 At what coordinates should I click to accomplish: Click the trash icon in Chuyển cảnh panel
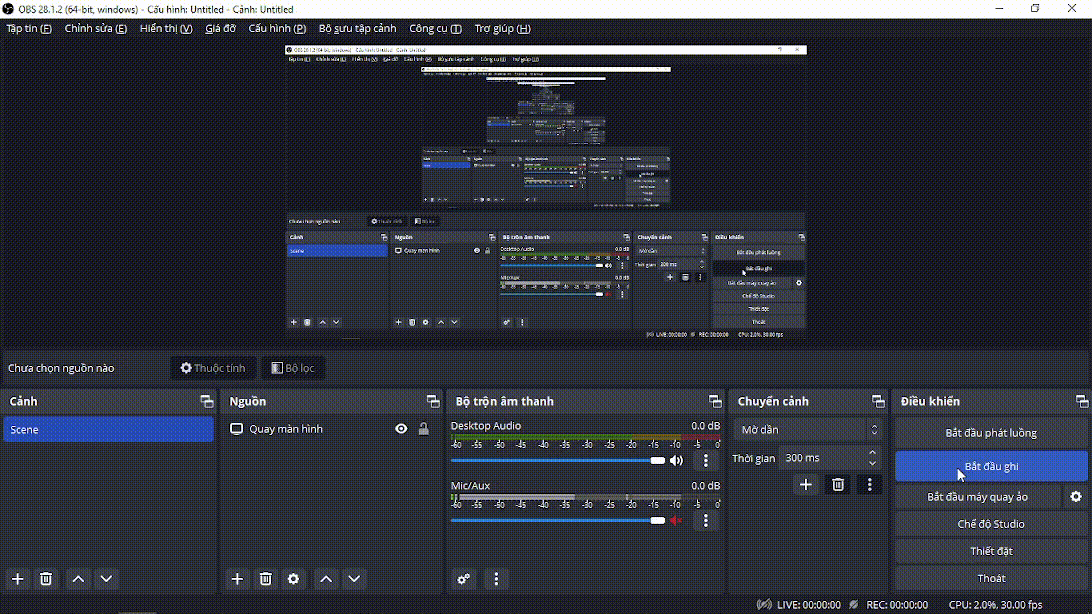coord(838,485)
